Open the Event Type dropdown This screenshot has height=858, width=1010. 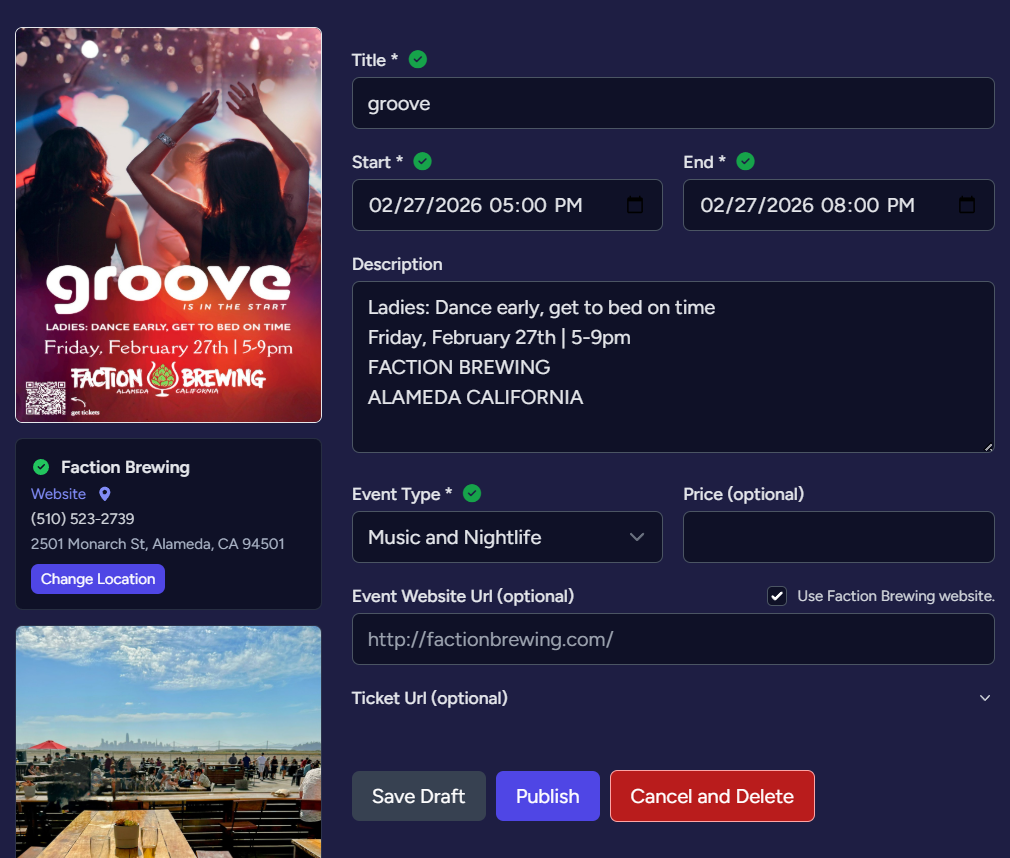(x=507, y=537)
